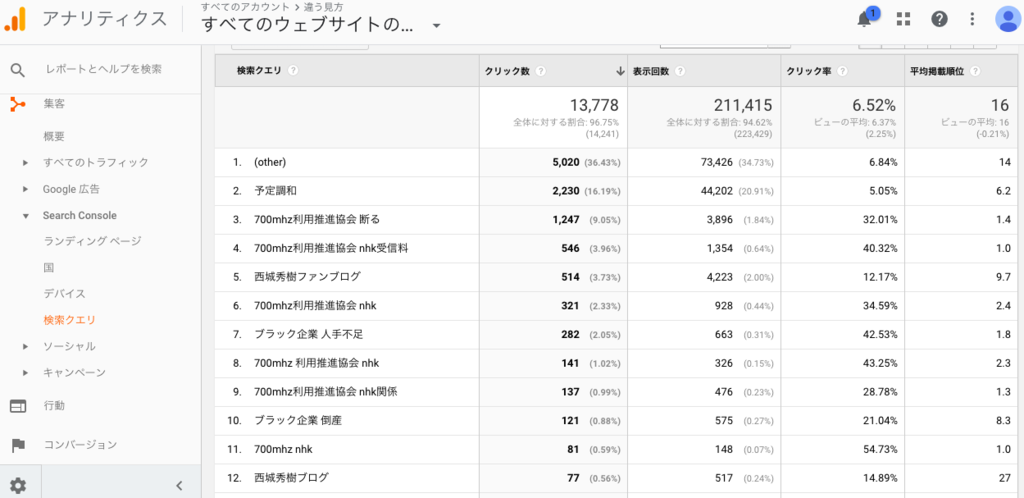
Task: Open the 集客 section
Action: click(x=54, y=103)
